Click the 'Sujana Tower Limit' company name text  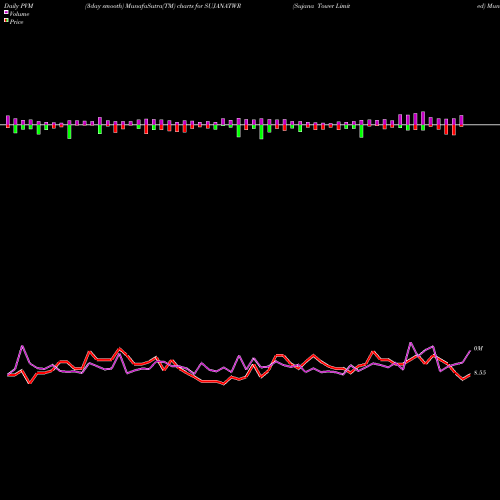pos(321,6)
